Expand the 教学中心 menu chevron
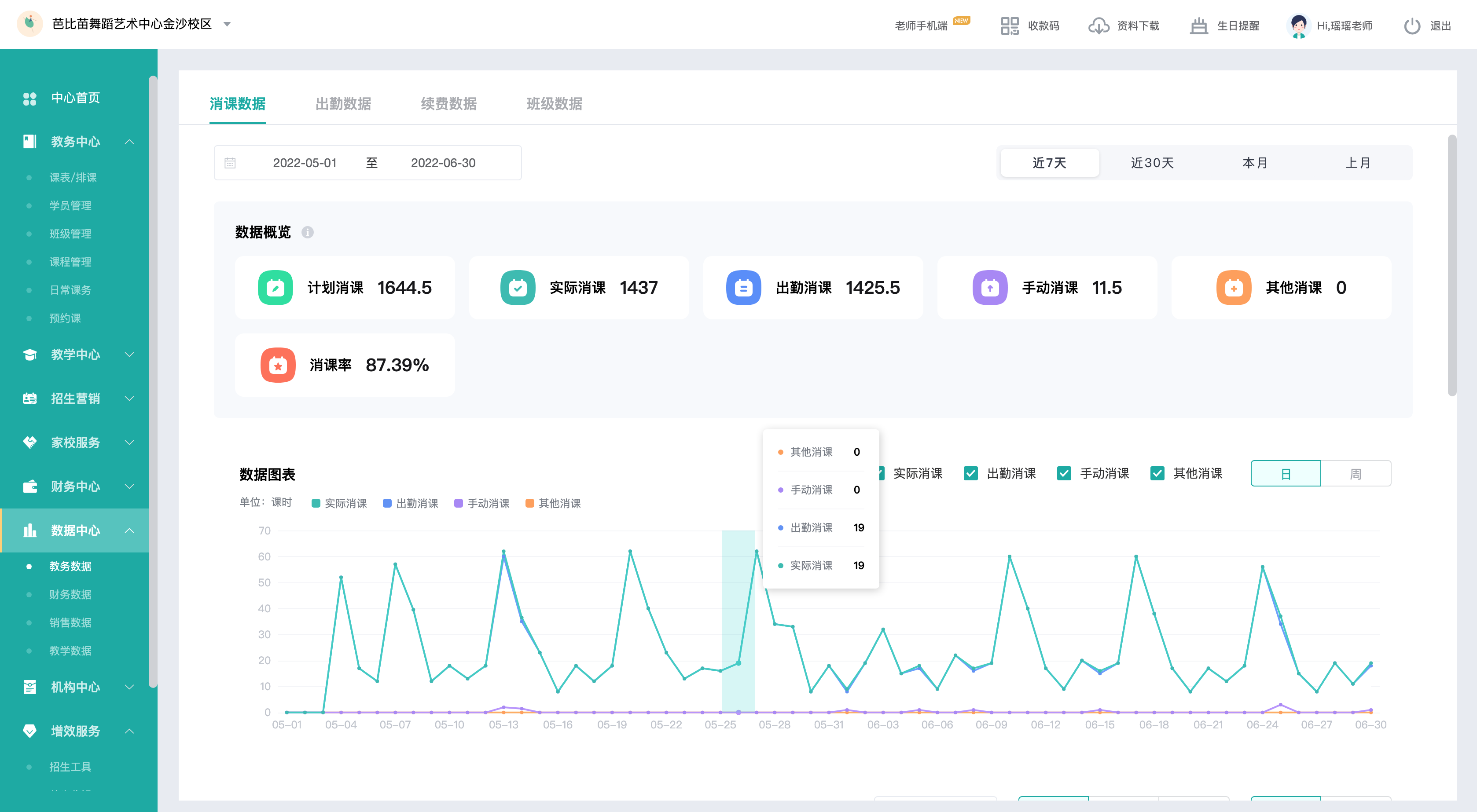1477x812 pixels. coord(129,355)
